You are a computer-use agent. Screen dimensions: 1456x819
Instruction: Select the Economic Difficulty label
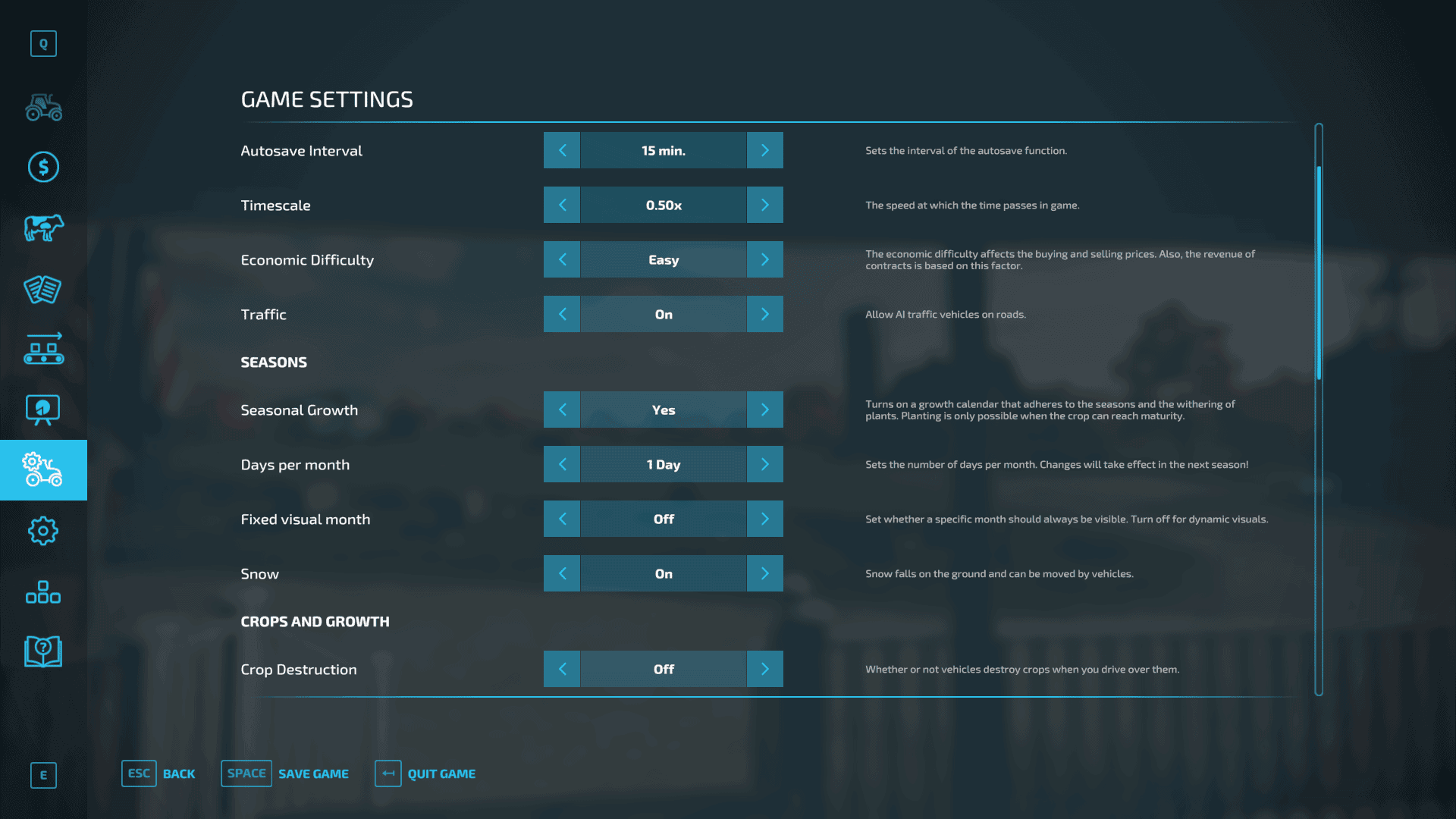click(x=307, y=260)
